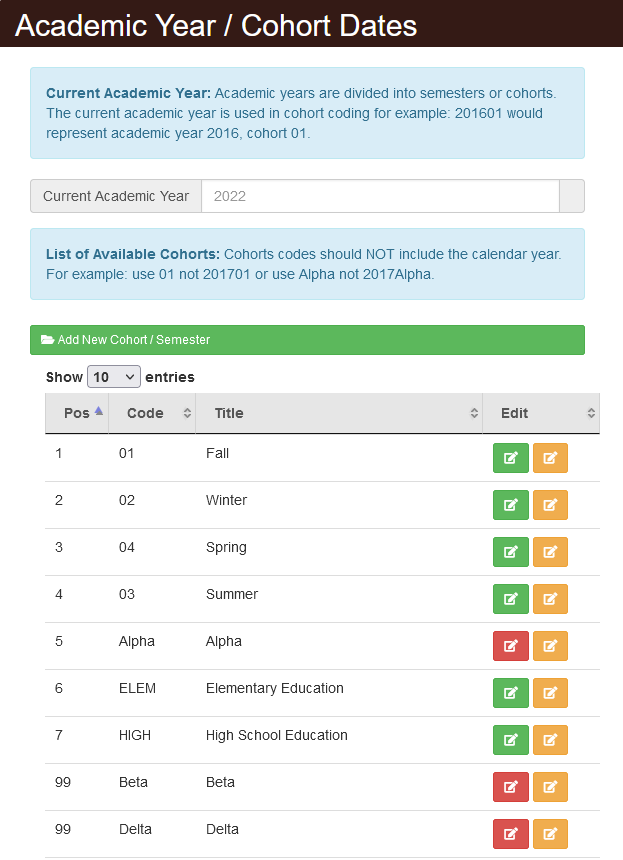The image size is (623, 860).
Task: Click orange edit icon for Delta cohort
Action: (x=550, y=834)
